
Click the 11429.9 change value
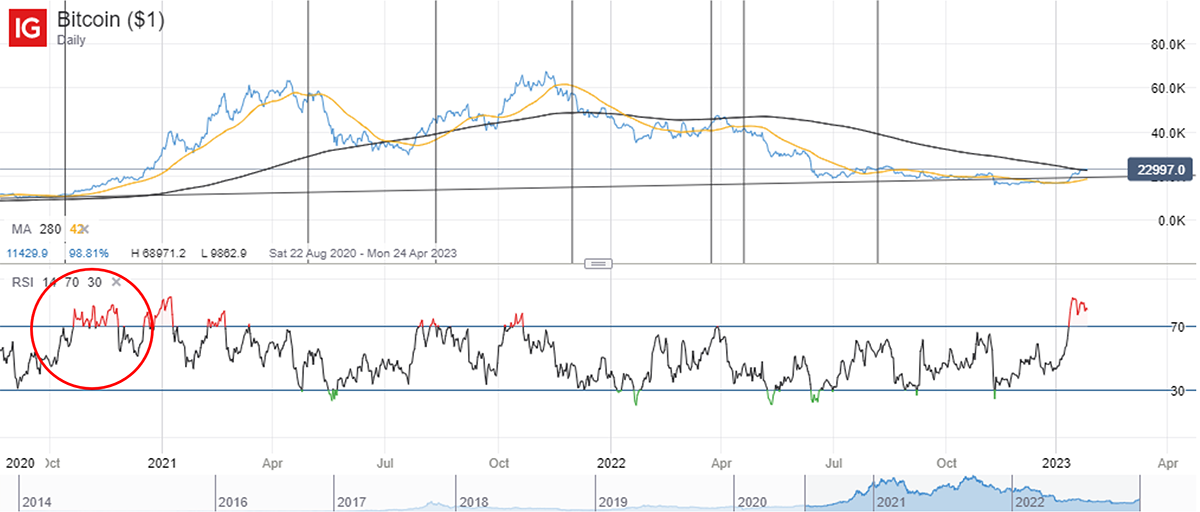(27, 254)
